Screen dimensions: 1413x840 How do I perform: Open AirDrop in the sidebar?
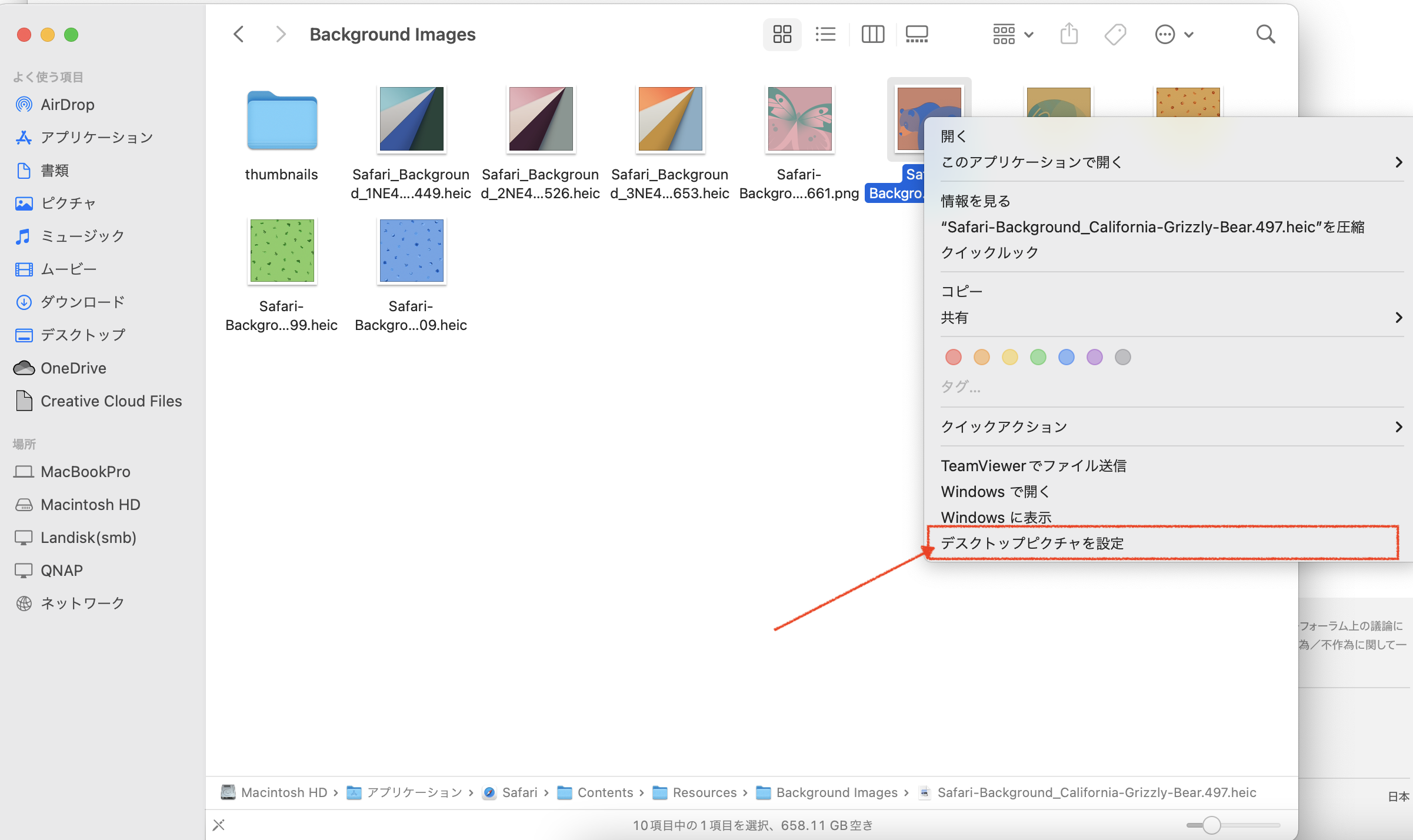click(67, 105)
